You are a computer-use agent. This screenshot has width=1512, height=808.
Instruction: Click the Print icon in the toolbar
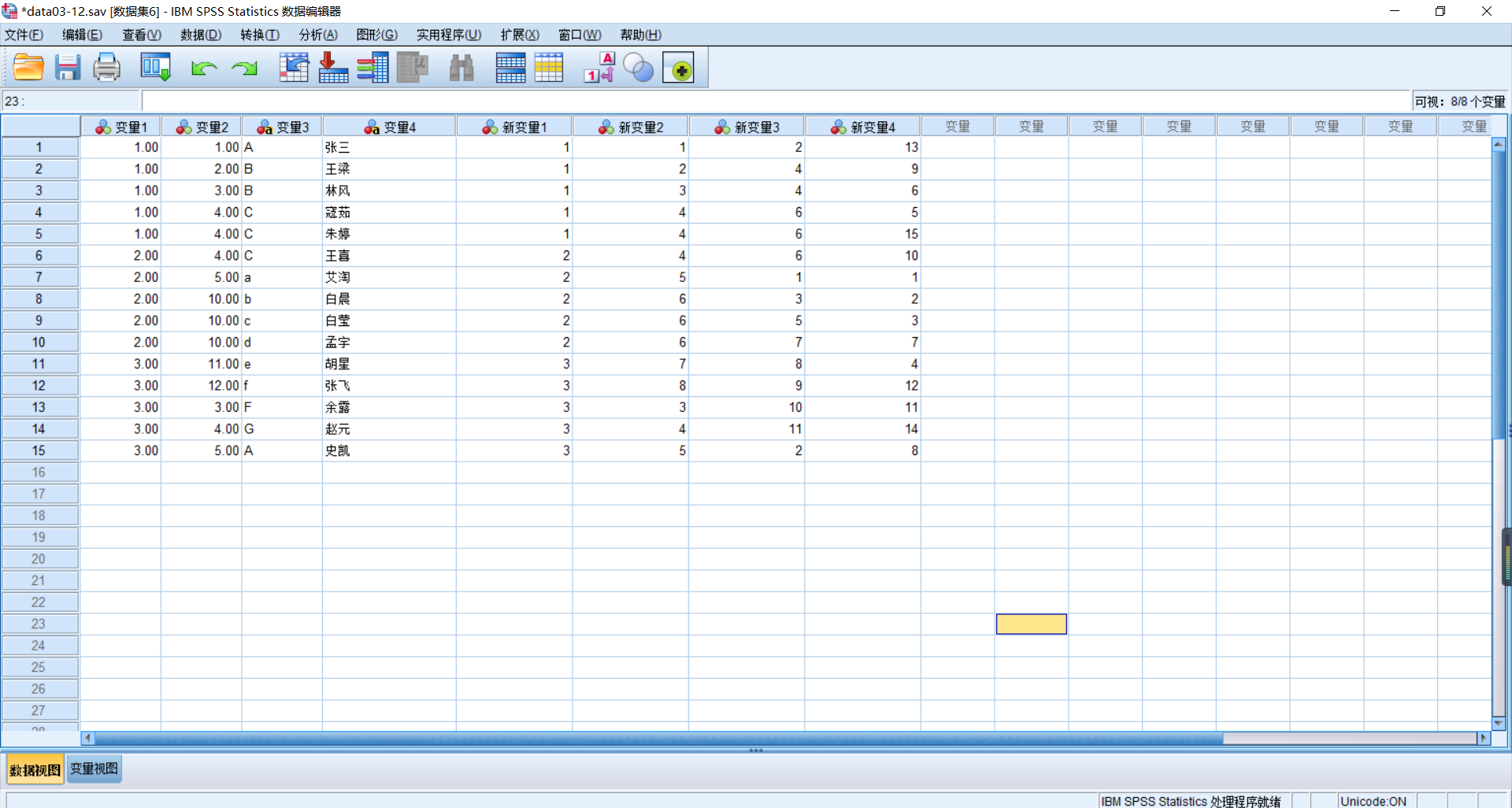[106, 68]
